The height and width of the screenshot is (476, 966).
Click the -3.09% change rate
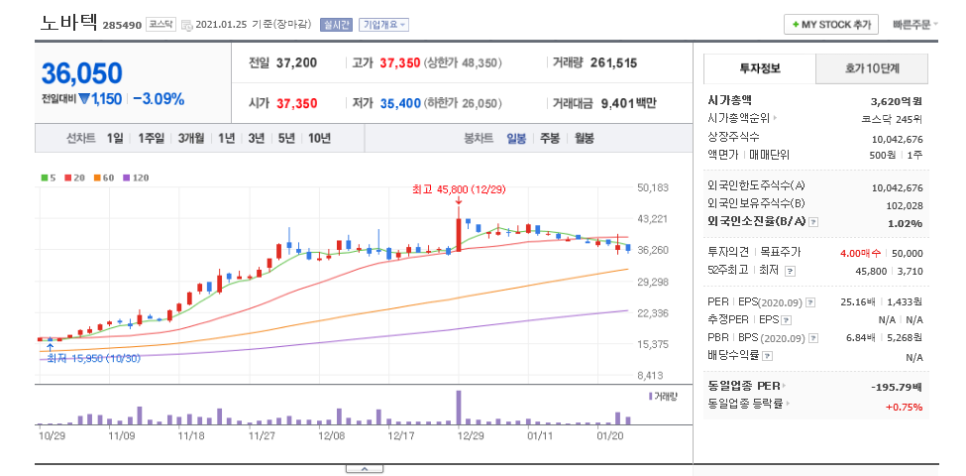158,99
